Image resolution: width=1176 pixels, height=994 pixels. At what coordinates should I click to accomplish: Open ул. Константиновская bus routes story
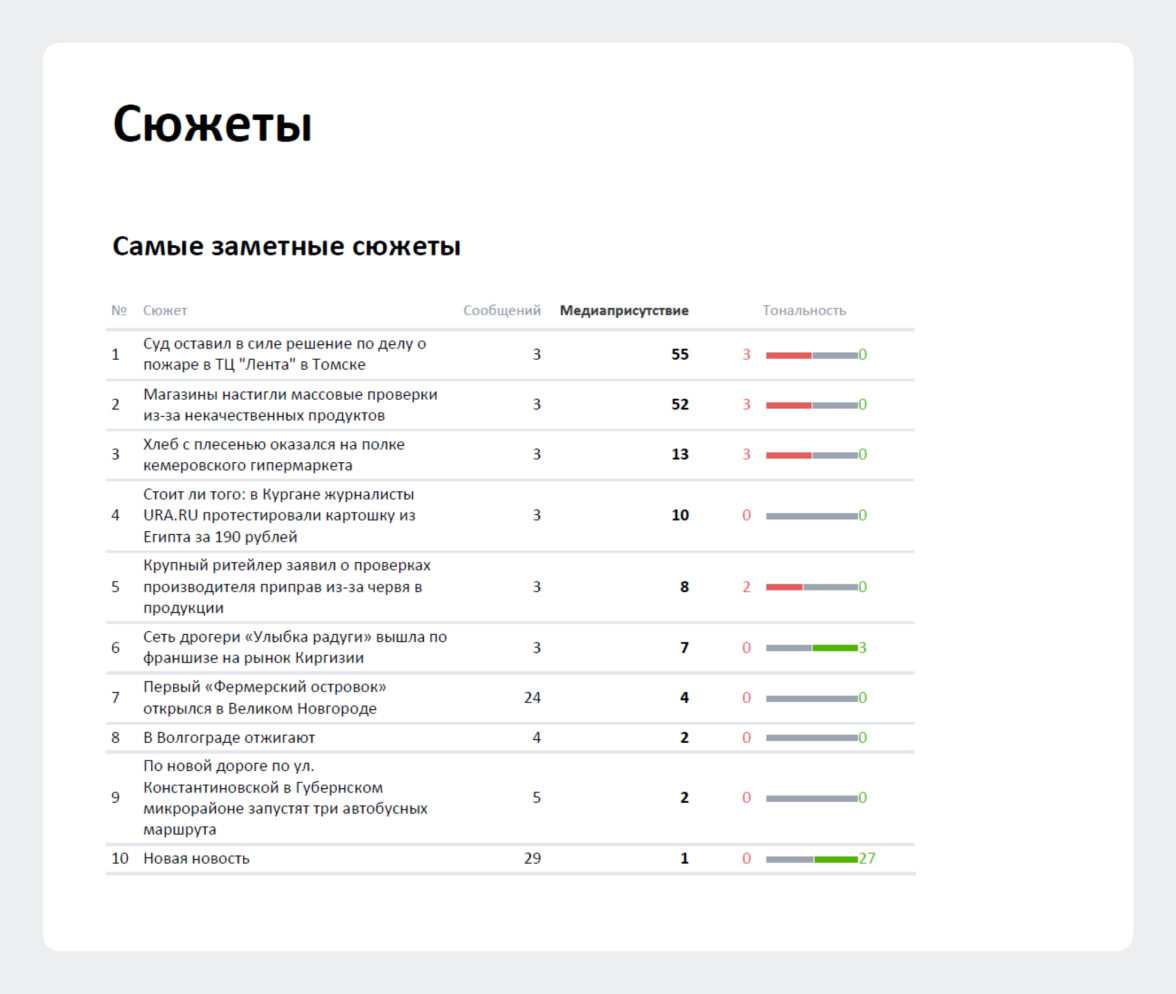(x=285, y=798)
